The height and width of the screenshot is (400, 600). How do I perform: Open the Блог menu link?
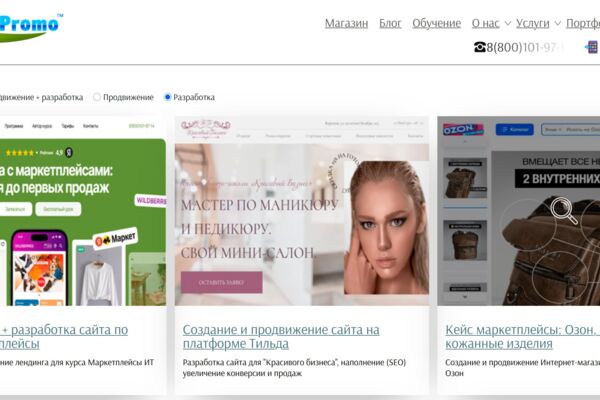(x=390, y=23)
